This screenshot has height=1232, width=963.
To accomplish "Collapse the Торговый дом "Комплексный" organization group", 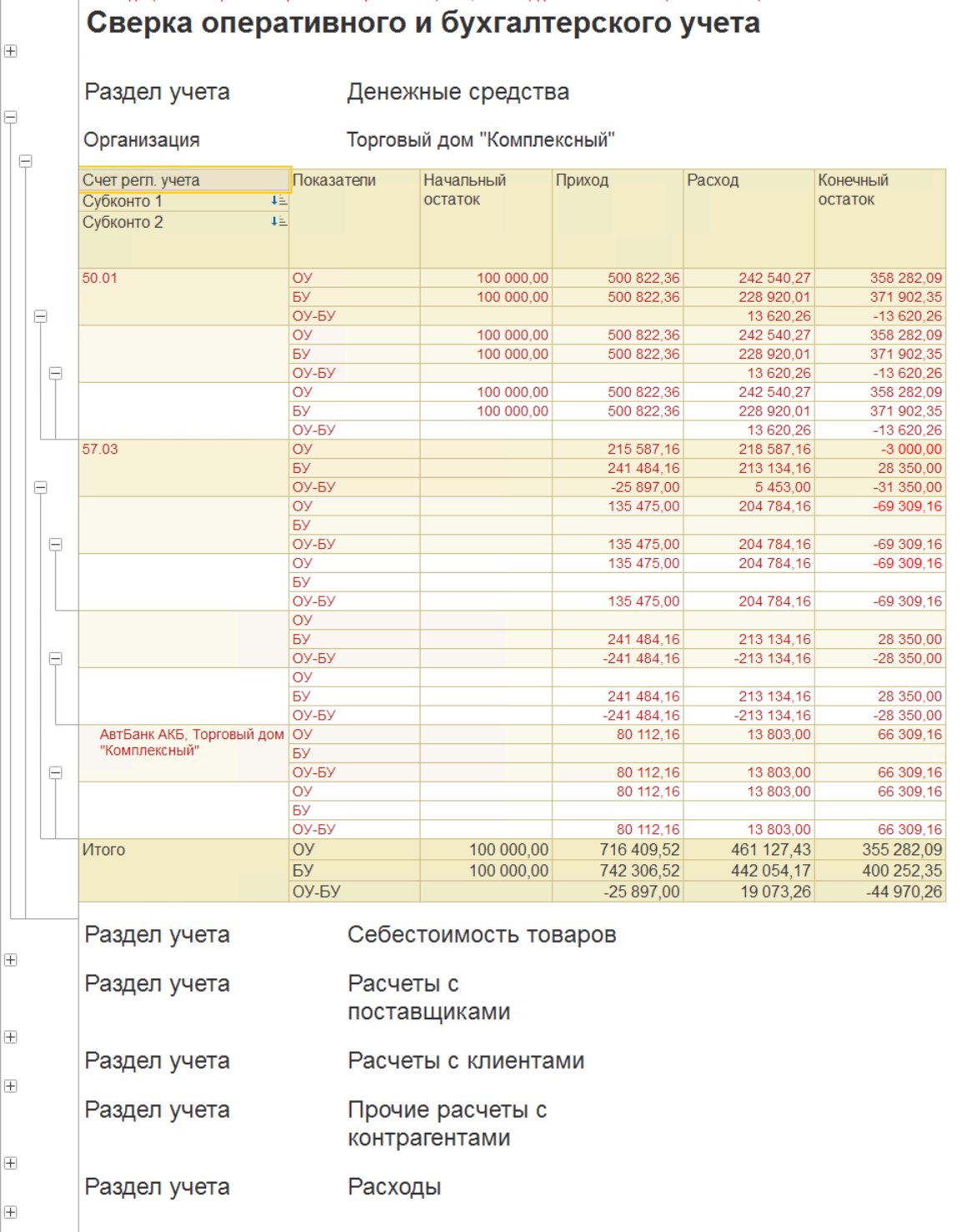I will [x=26, y=161].
